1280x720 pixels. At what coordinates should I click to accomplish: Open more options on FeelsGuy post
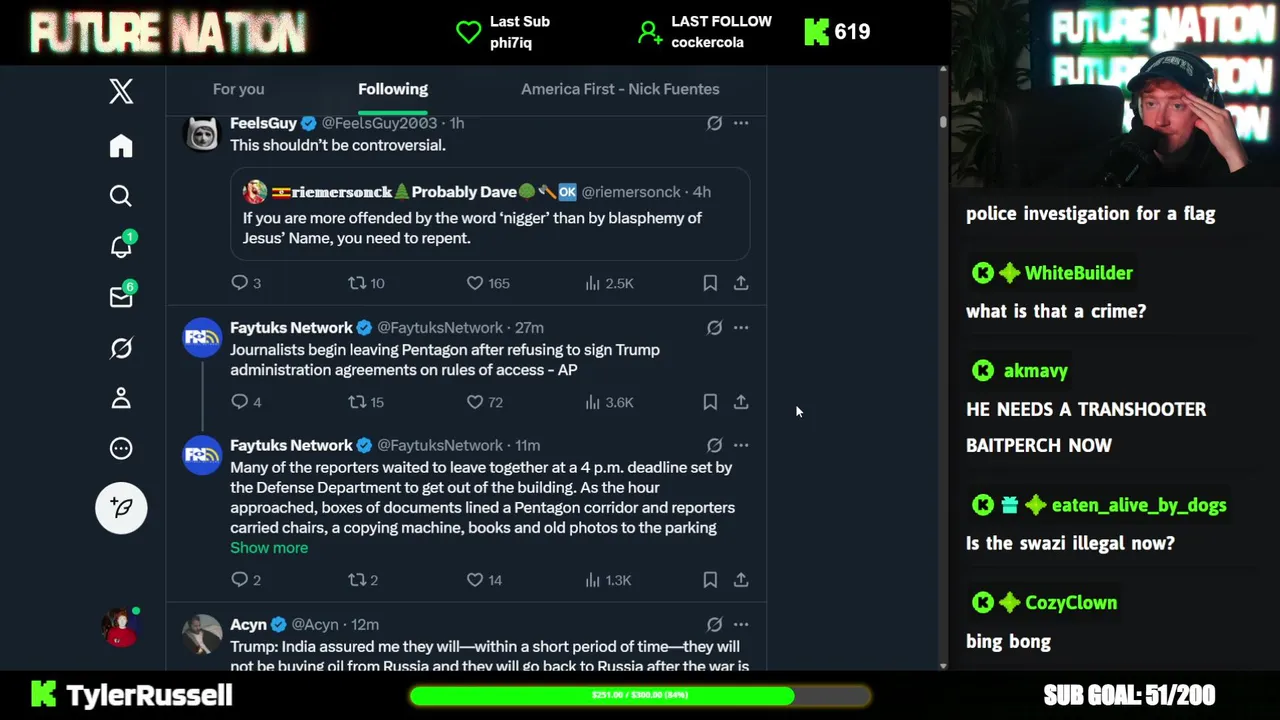(x=741, y=123)
